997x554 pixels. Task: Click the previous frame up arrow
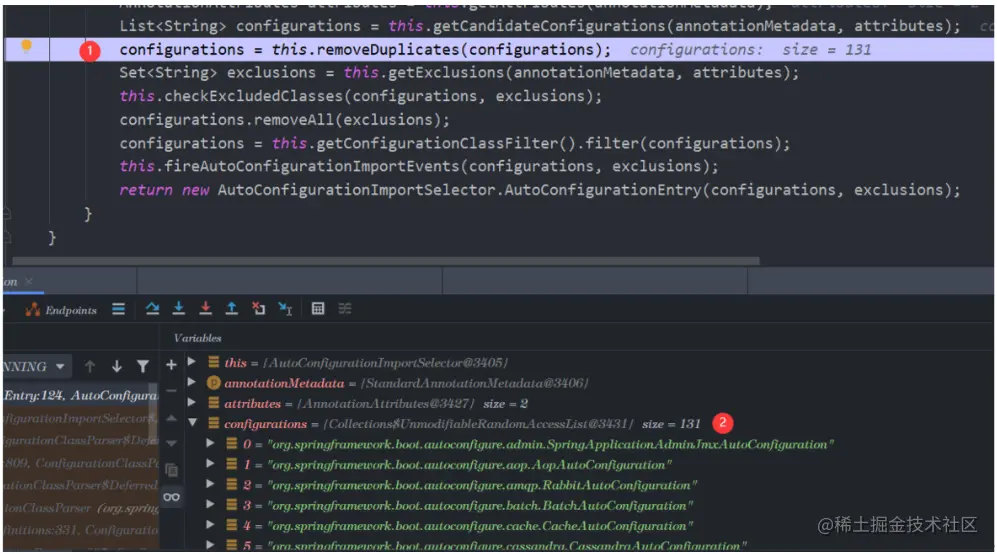click(x=90, y=366)
